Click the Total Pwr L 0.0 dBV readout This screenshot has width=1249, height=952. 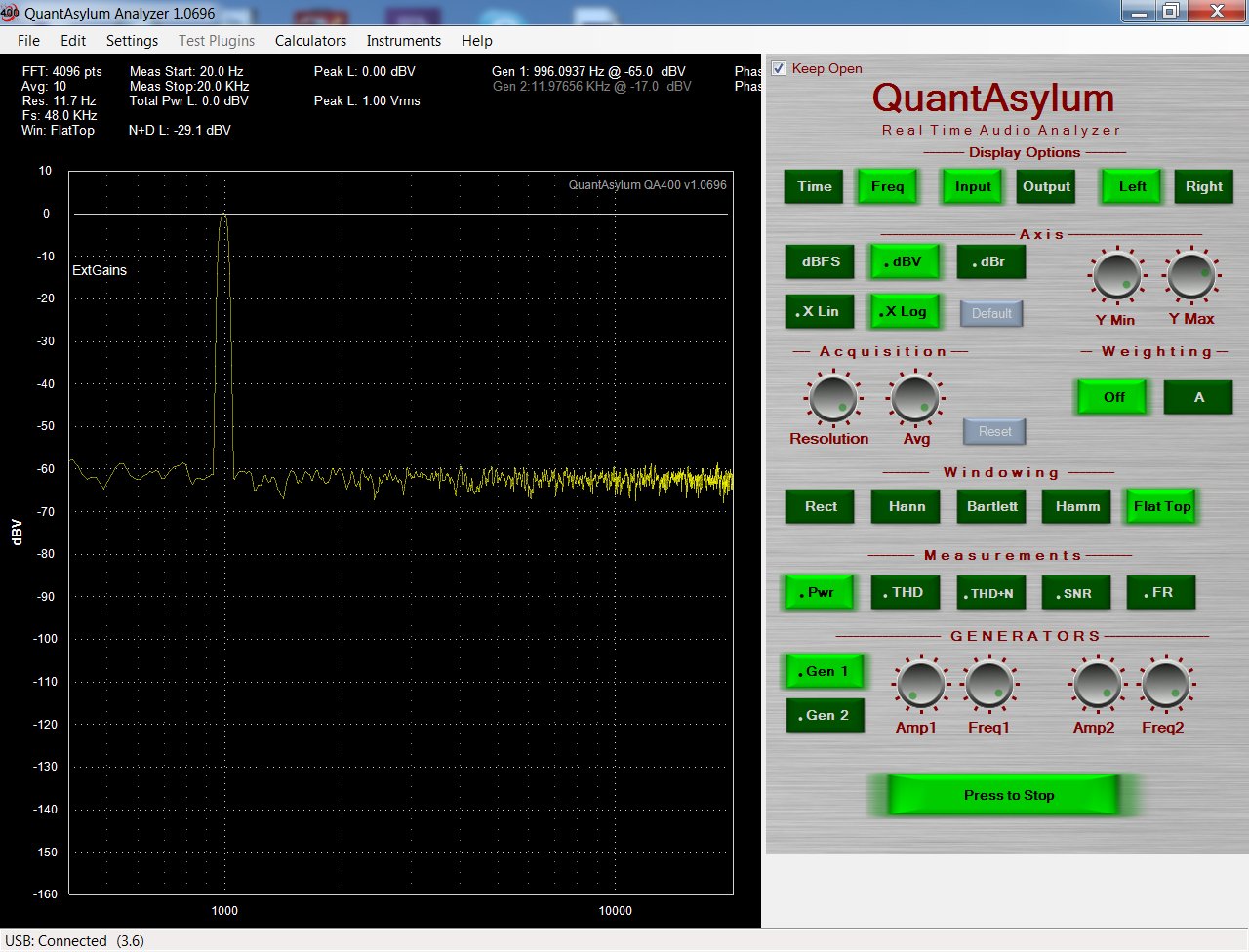(189, 100)
